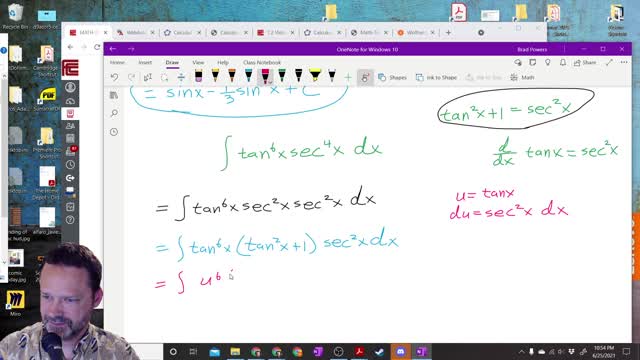The width and height of the screenshot is (640, 360).
Task: Open Discord from the taskbar
Action: coord(400,351)
